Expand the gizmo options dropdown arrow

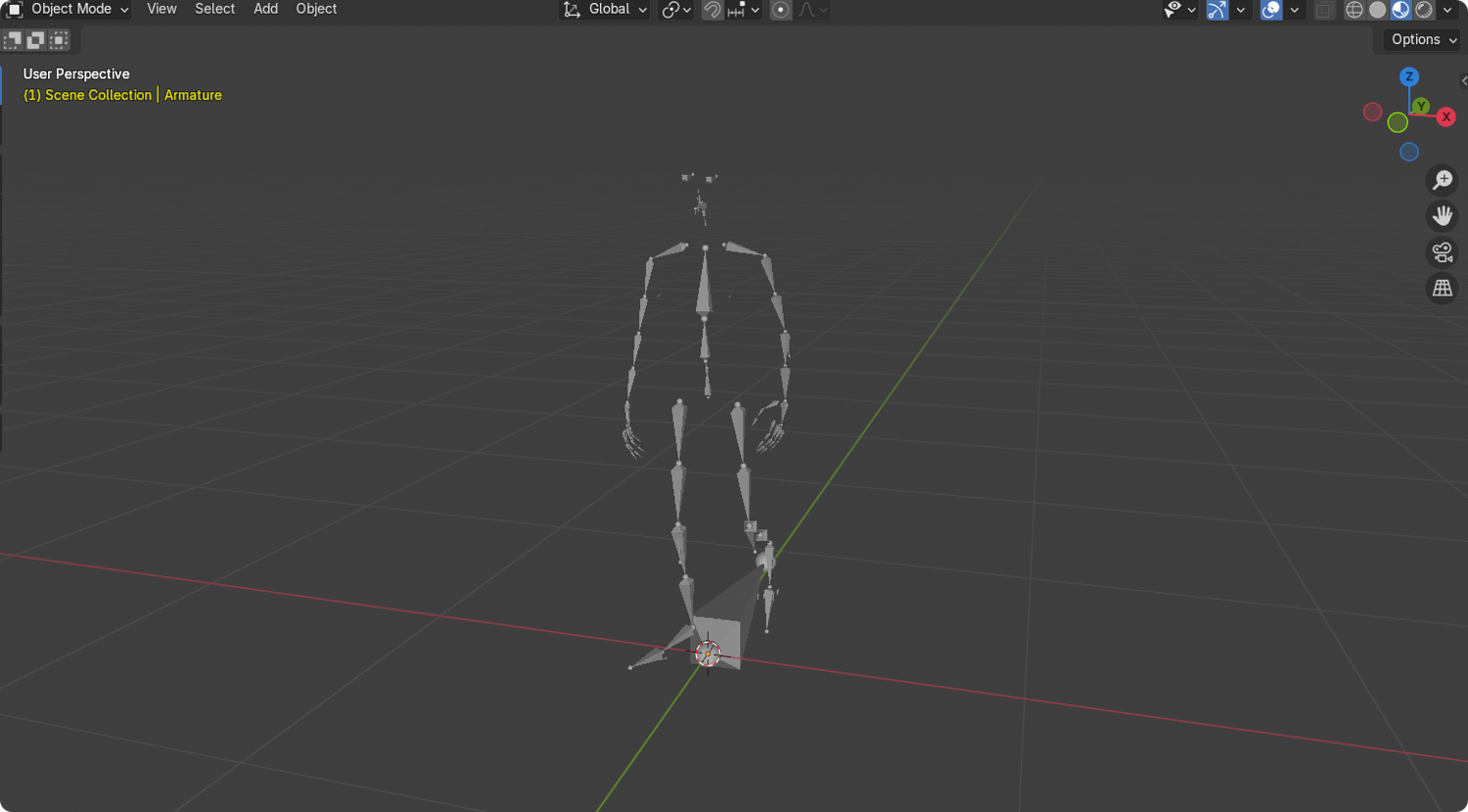pyautogui.click(x=1240, y=10)
